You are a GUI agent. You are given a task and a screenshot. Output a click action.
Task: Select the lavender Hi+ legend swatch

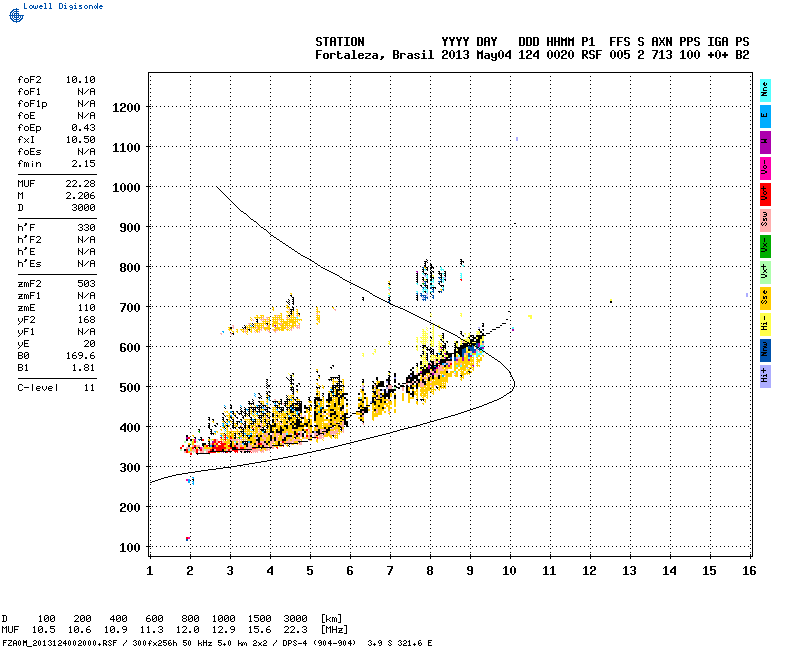tap(765, 377)
